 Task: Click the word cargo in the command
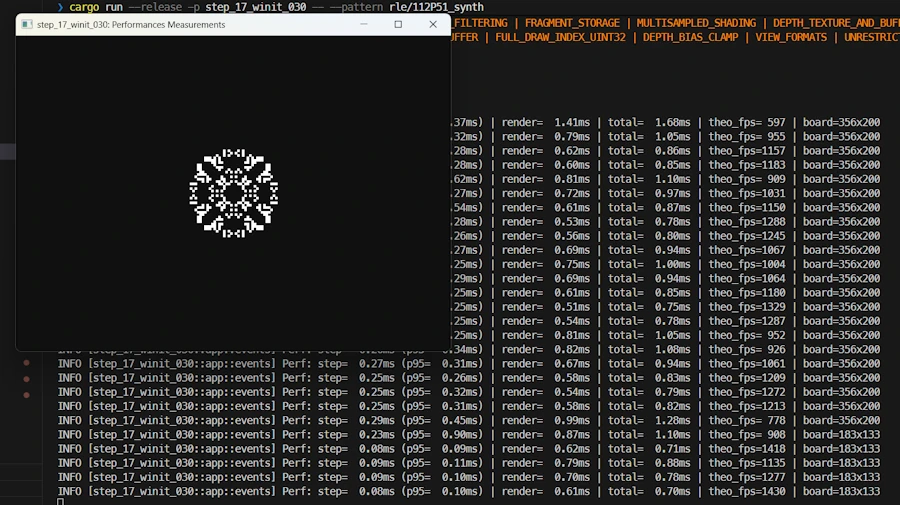click(84, 7)
